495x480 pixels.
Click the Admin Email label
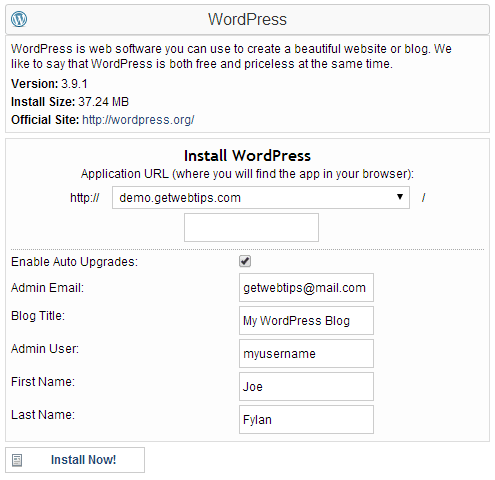[x=47, y=288]
